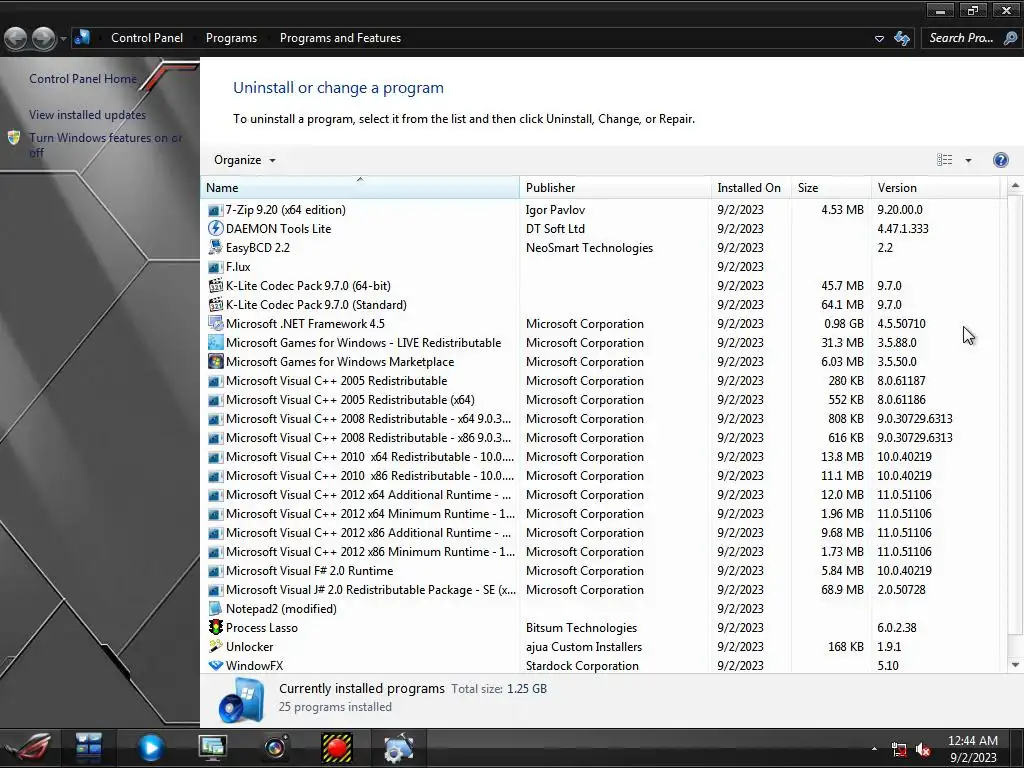Open the red record button taskbar icon
Viewport: 1024px width, 768px height.
337,748
